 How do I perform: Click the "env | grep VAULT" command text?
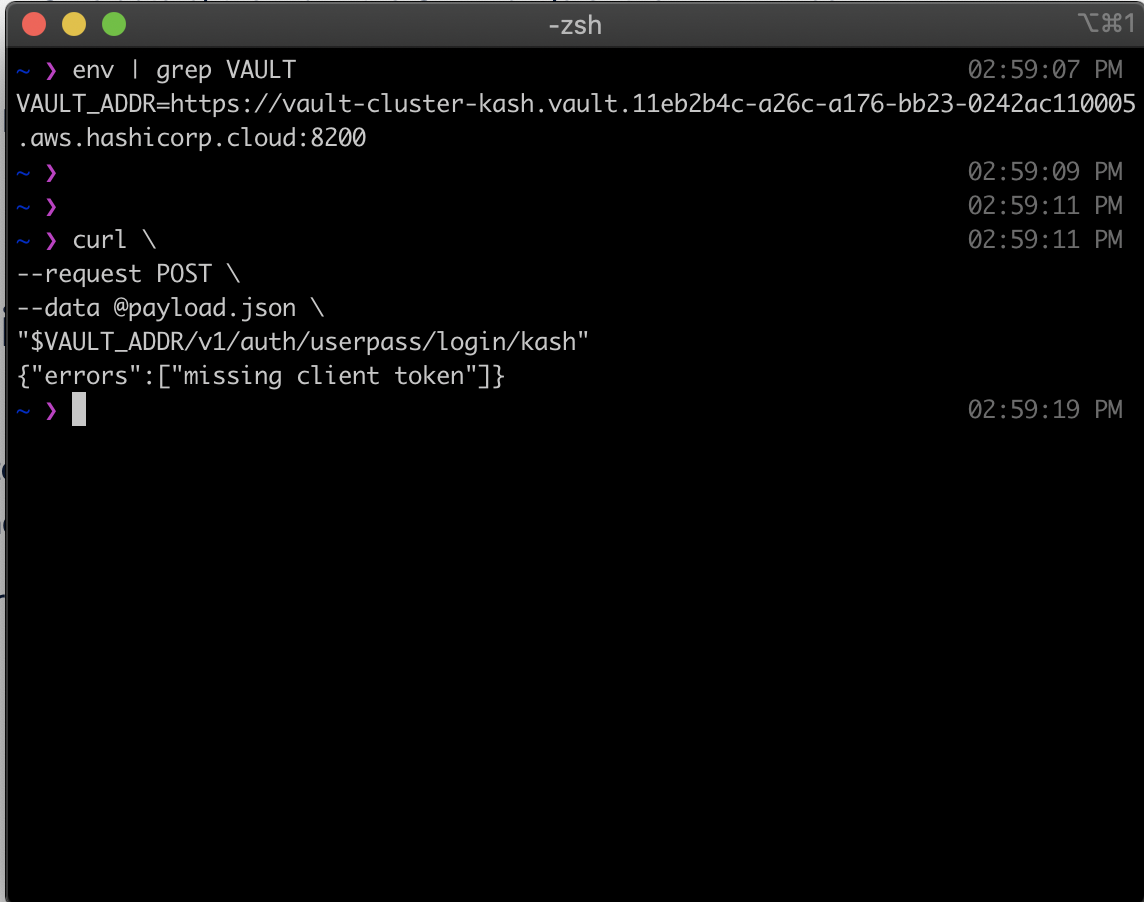[x=184, y=70]
